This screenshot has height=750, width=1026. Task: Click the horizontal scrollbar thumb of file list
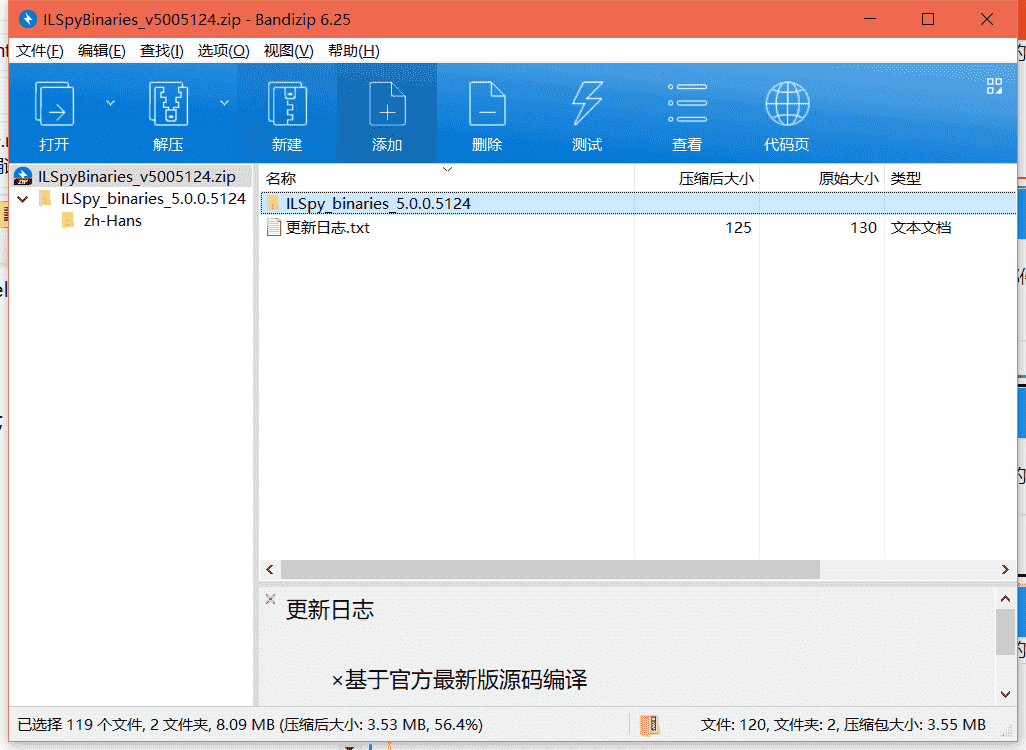(x=550, y=569)
